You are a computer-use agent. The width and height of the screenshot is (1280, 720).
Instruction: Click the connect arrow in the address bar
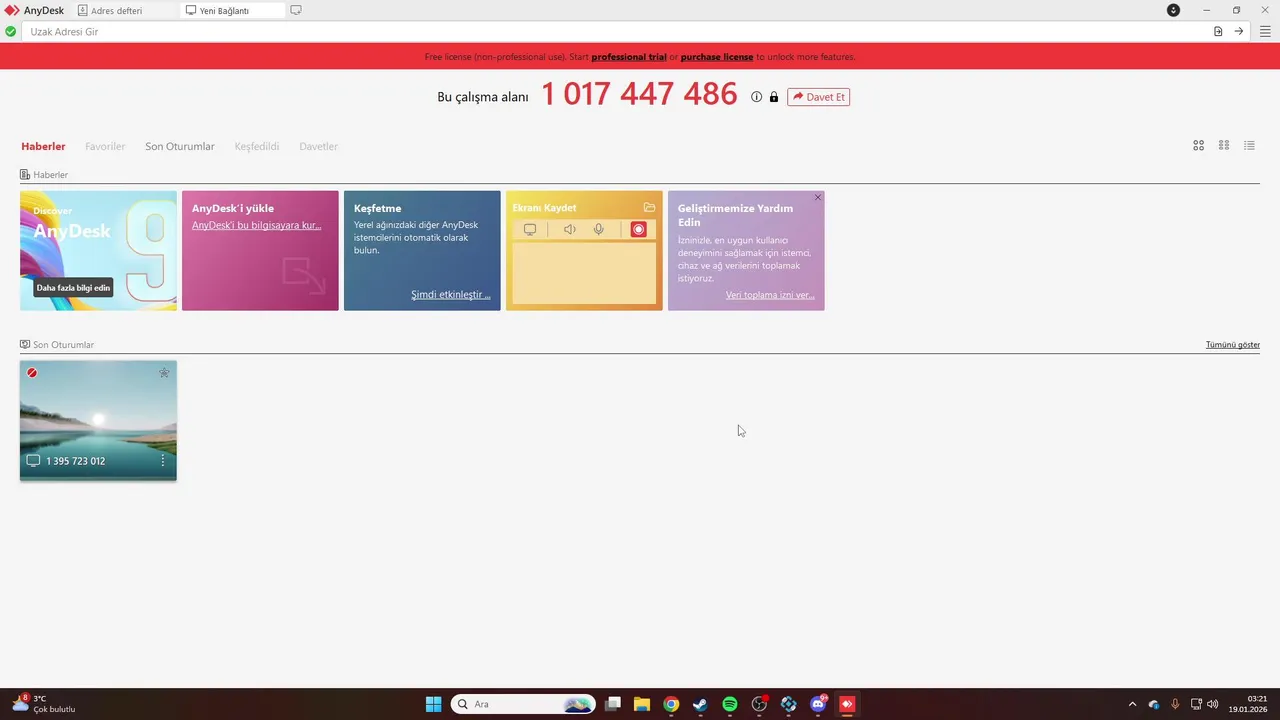point(1238,32)
